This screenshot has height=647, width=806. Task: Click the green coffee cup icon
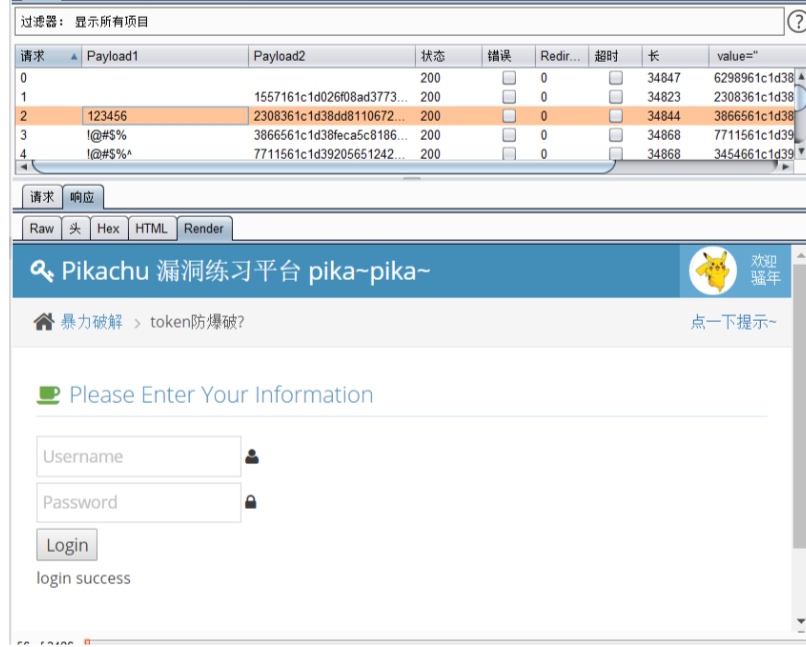click(x=48, y=395)
